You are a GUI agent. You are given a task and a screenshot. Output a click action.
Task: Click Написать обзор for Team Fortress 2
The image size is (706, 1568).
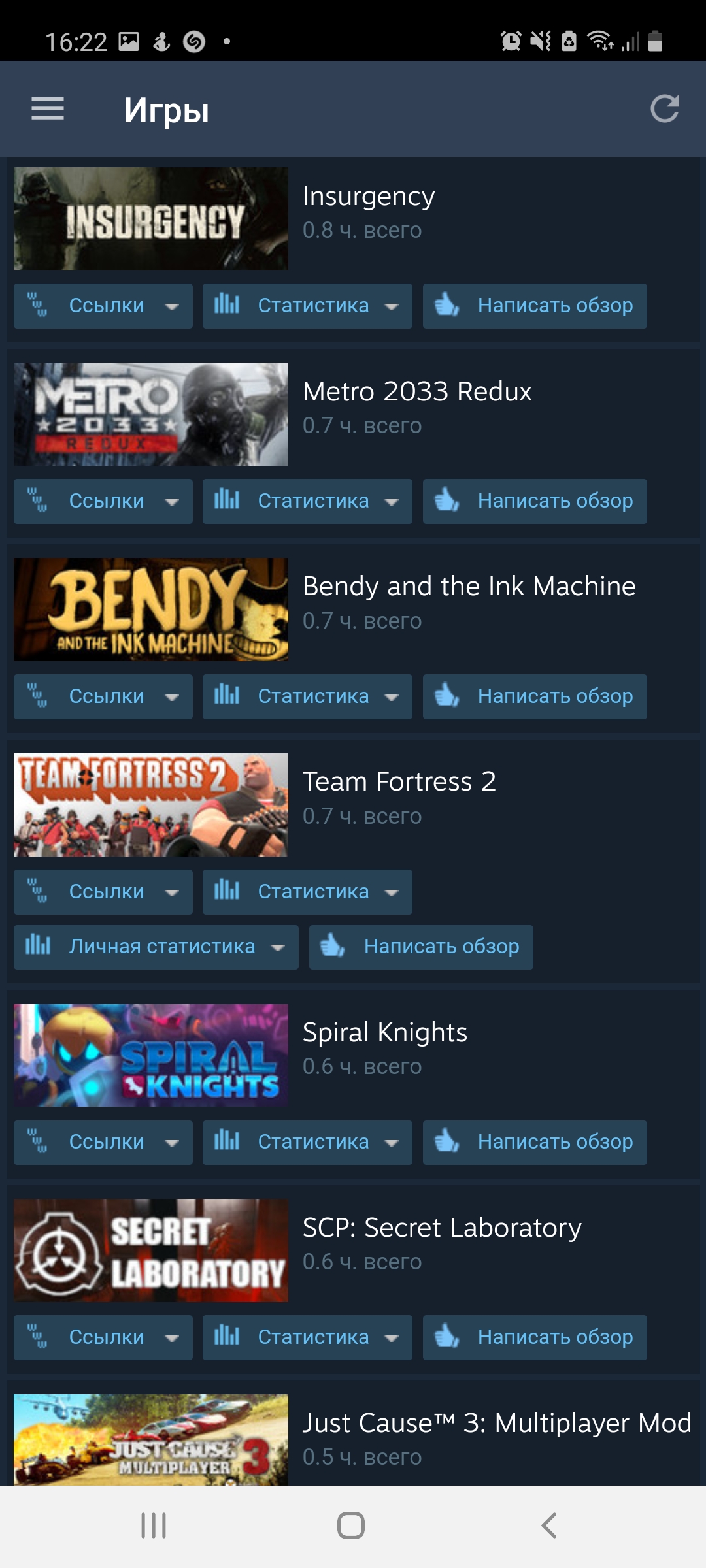click(421, 947)
